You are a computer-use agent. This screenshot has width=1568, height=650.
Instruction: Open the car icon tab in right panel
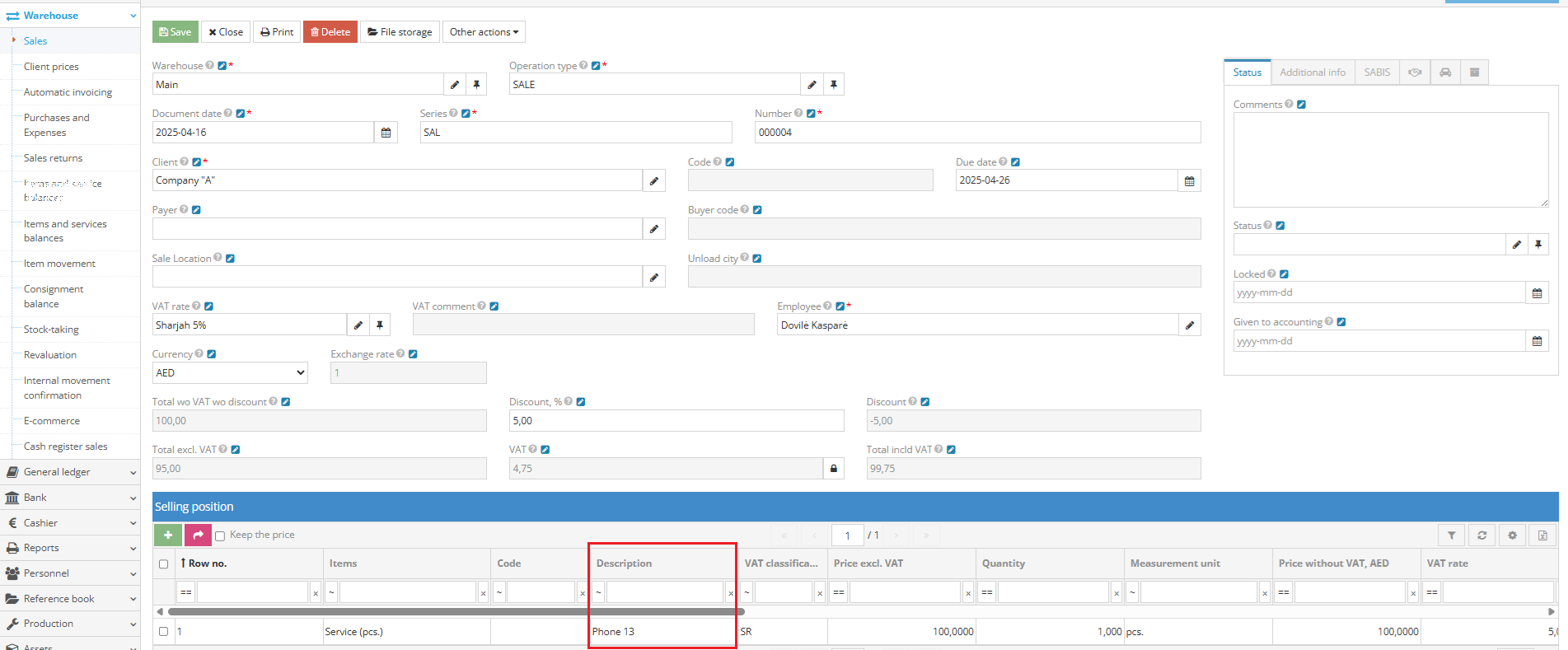coord(1445,72)
